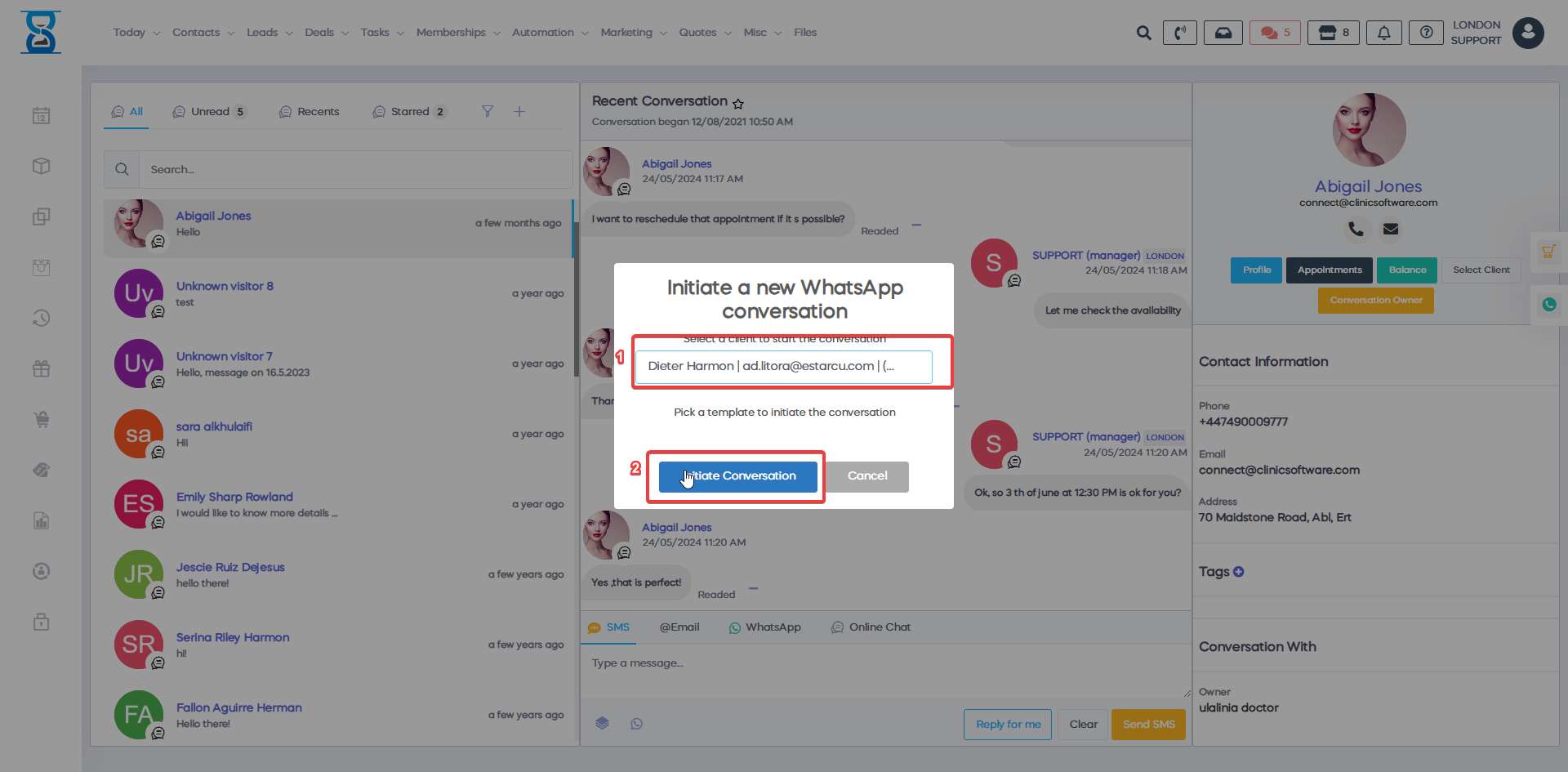The height and width of the screenshot is (772, 1568).
Task: Click the search magnifier icon in top bar
Action: click(x=1143, y=33)
